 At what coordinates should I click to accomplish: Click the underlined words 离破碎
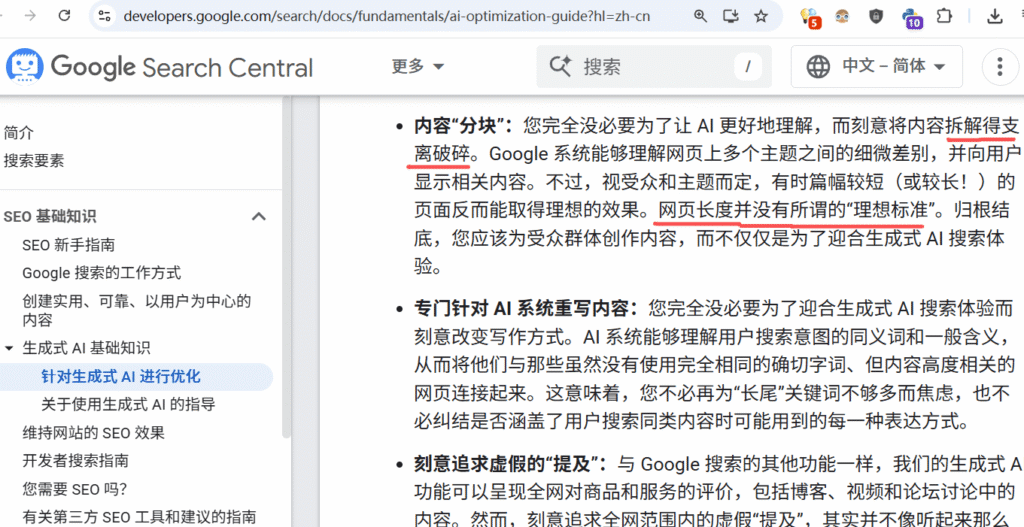(442, 153)
